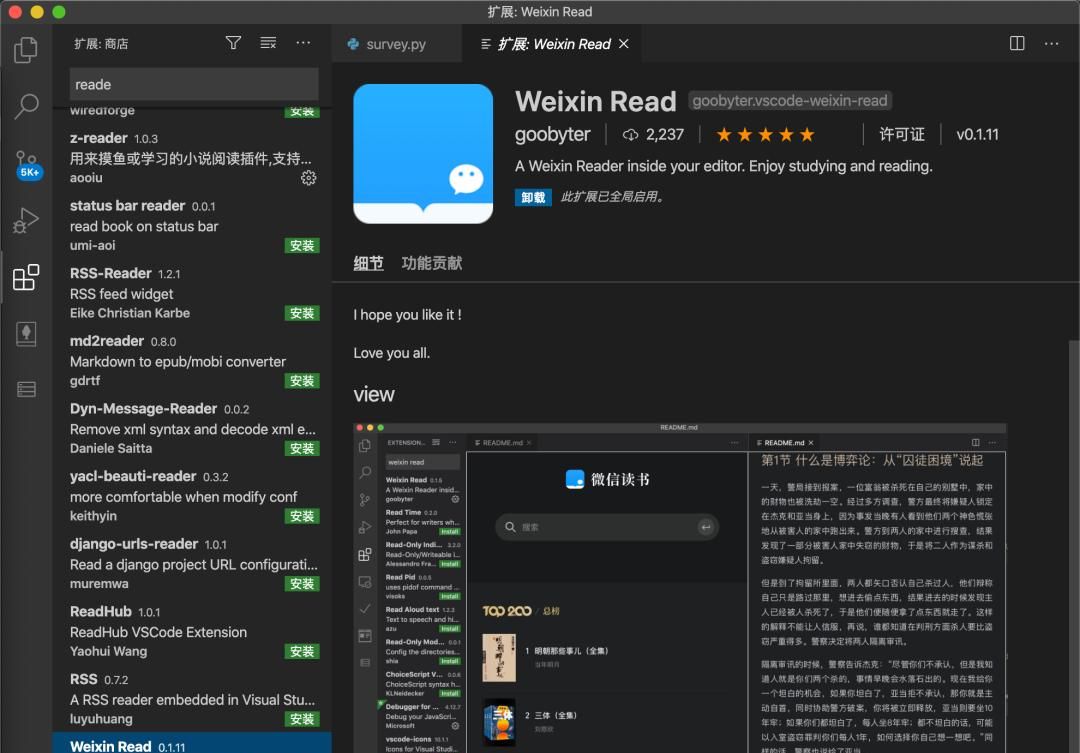The image size is (1080, 753).
Task: Click the clear extension search results icon
Action: pos(267,43)
